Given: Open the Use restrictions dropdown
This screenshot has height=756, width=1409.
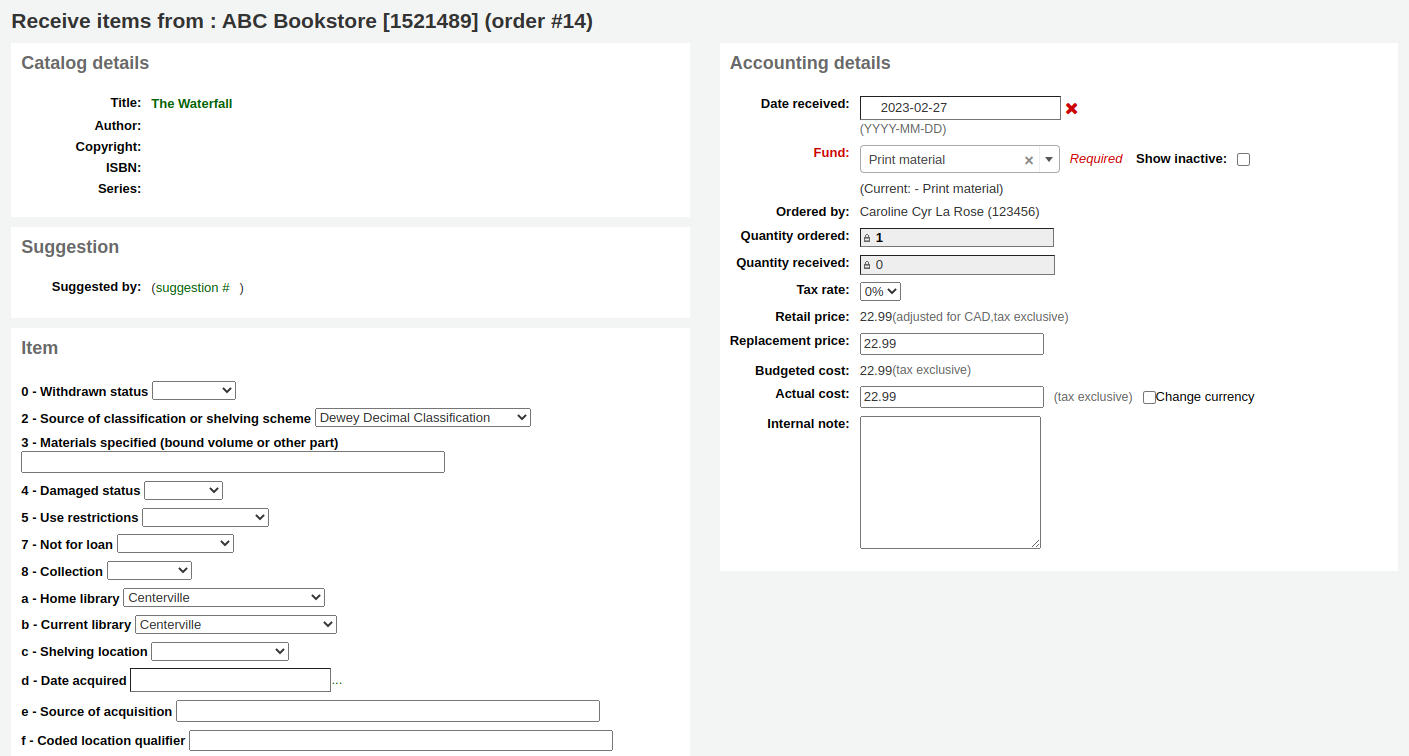Looking at the screenshot, I should pos(204,517).
